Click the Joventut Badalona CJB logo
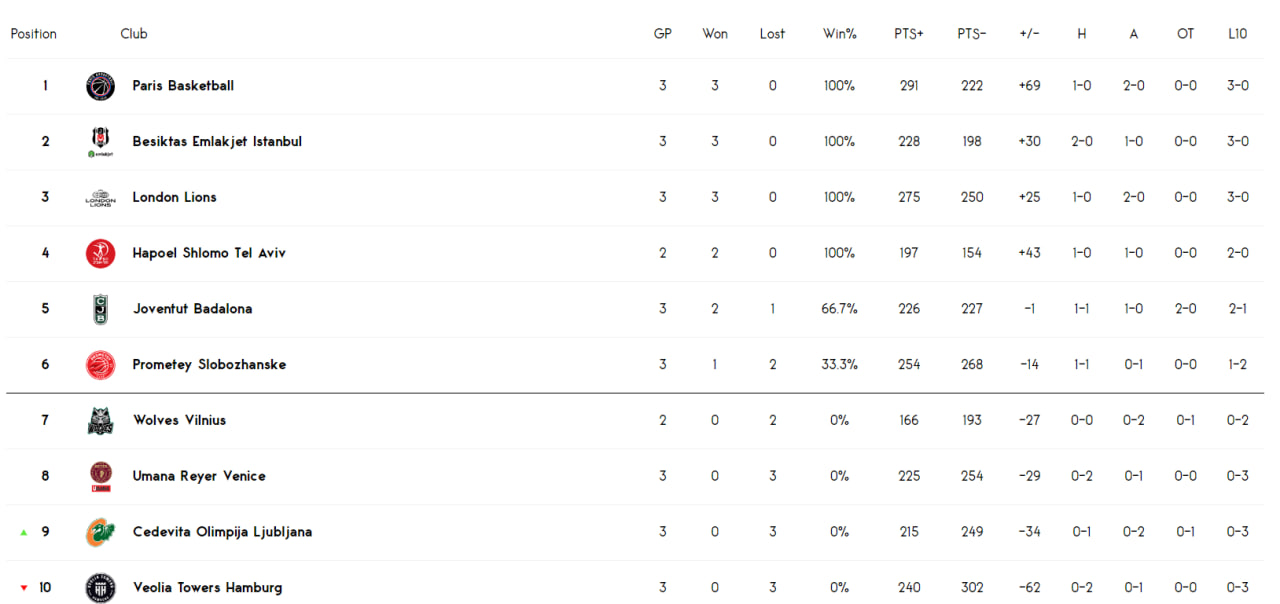 (100, 309)
